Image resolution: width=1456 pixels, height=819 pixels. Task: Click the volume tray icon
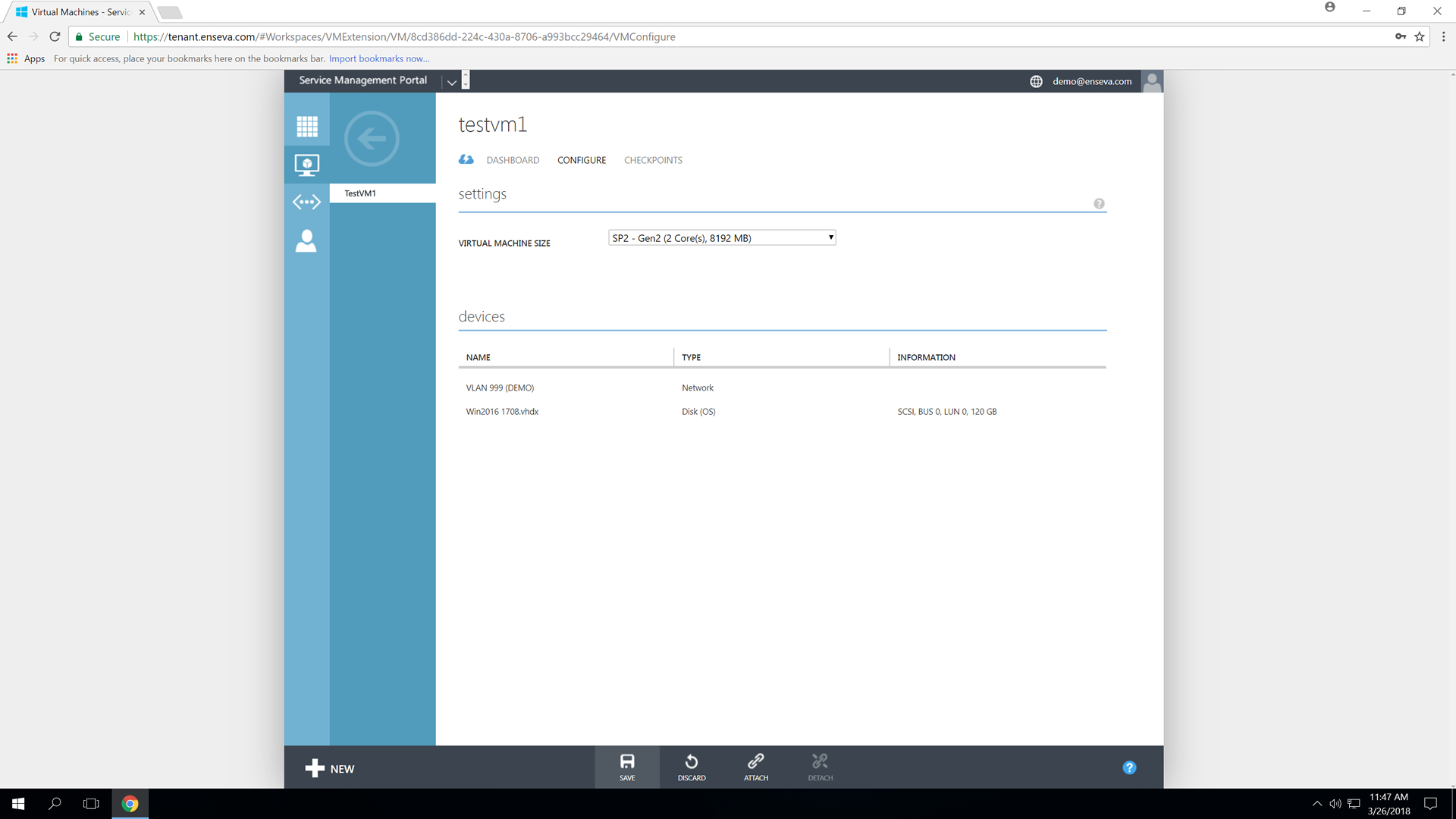[1335, 804]
